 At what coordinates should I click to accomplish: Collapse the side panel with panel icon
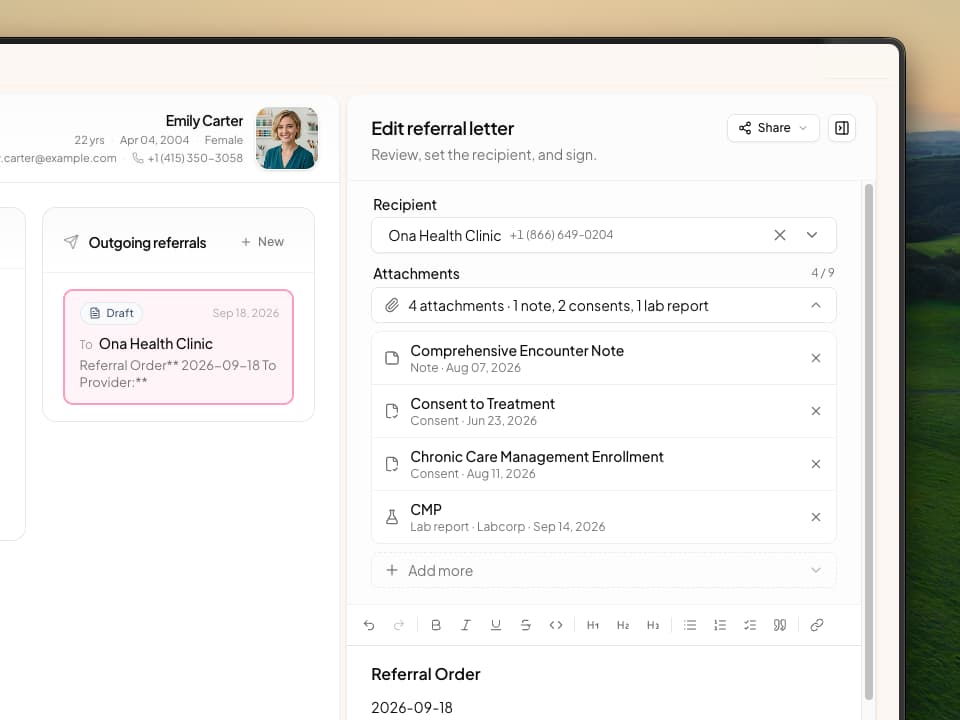click(x=842, y=128)
